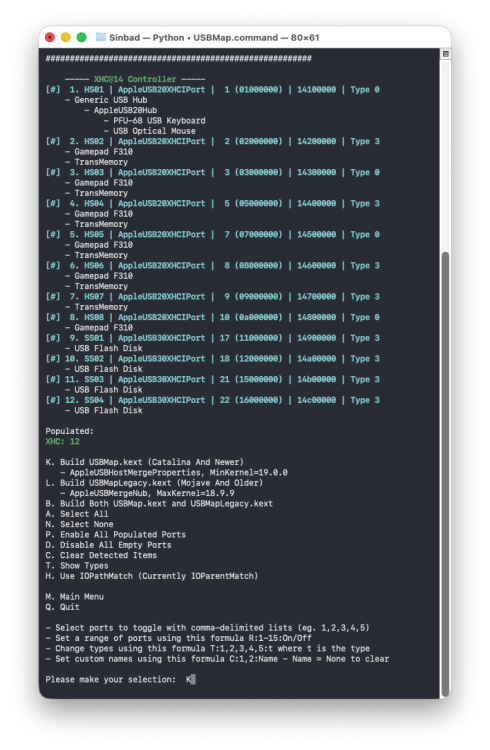Click the '3. HS03' port row
The image size is (490, 750).
pyautogui.click(x=212, y=172)
